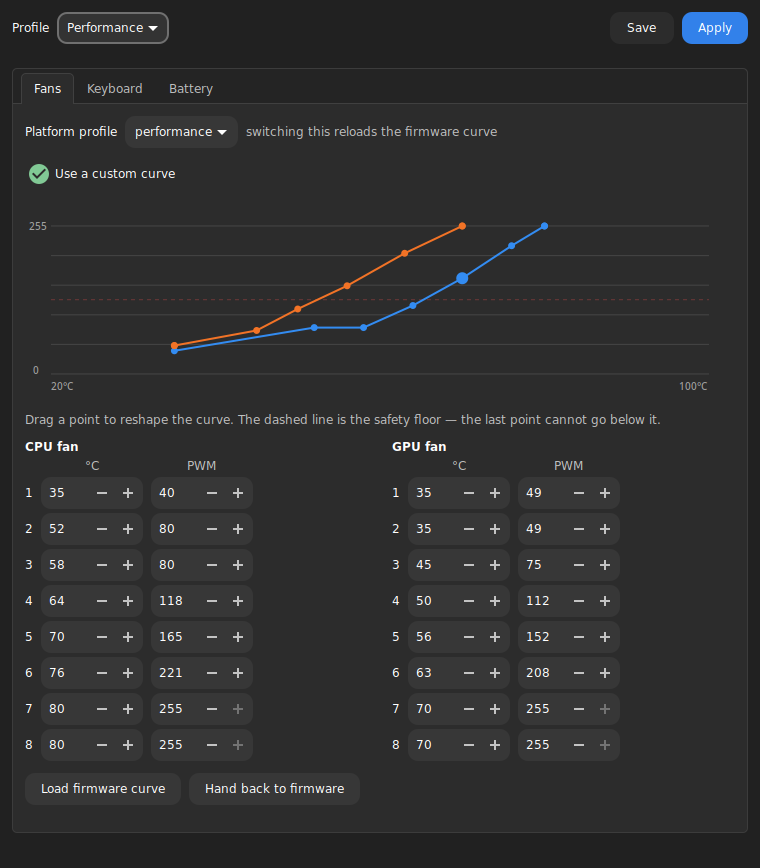Screen dimensions: 760x868
Task: Decrease CPU fan point 2 PWM
Action: coord(212,529)
